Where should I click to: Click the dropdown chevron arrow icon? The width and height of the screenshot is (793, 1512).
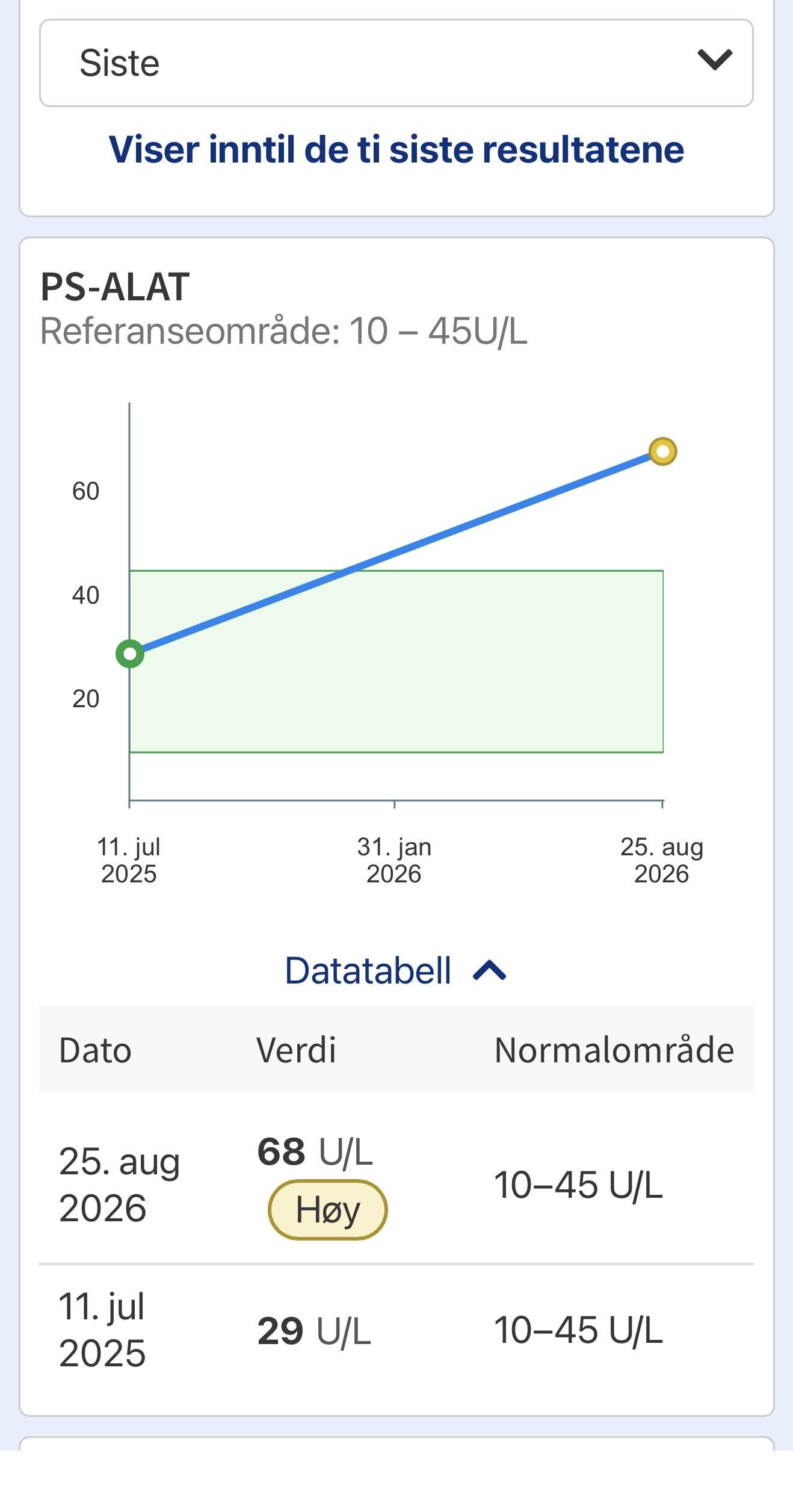pyautogui.click(x=714, y=60)
